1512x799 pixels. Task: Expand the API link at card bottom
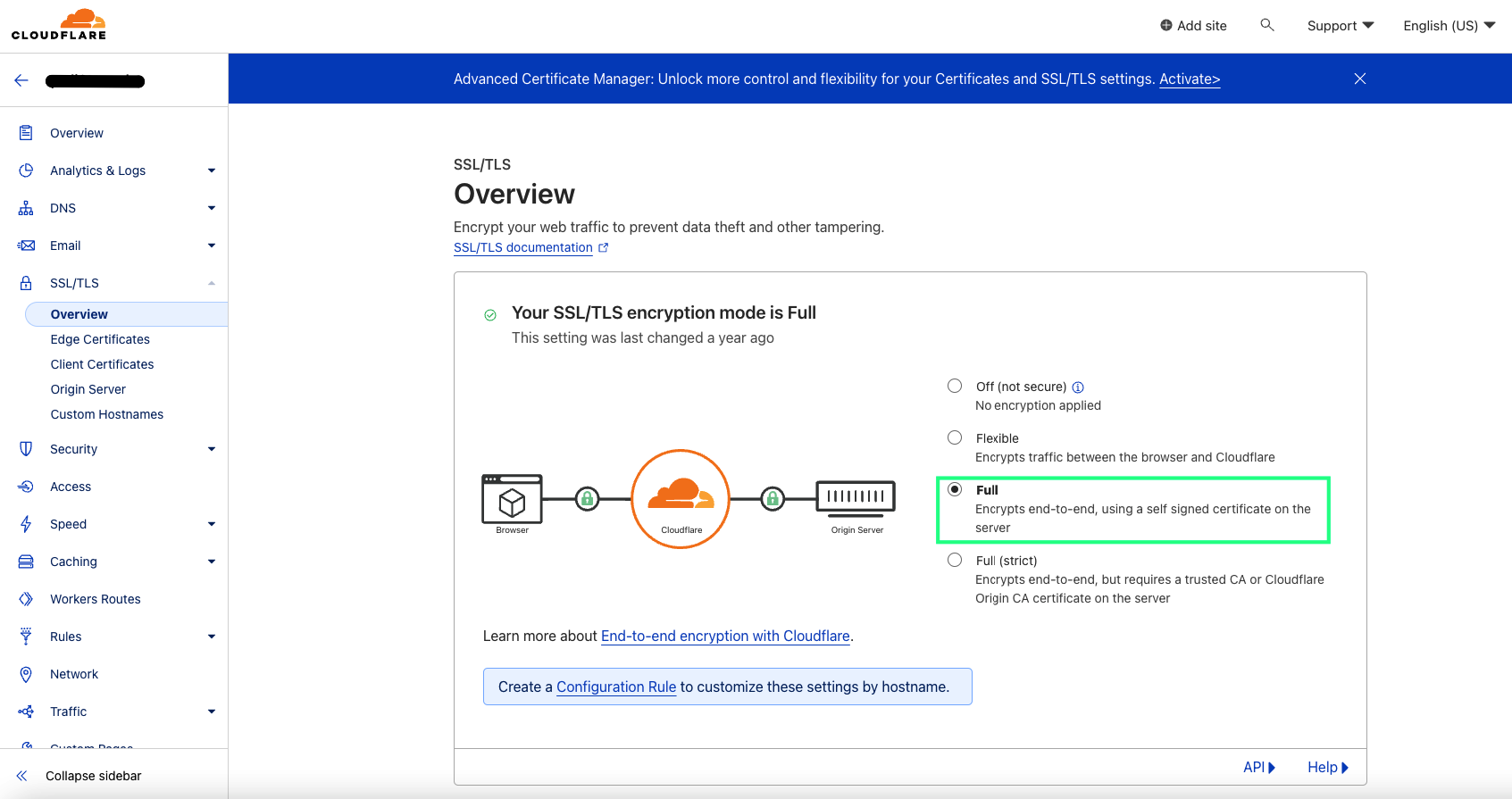(1259, 767)
